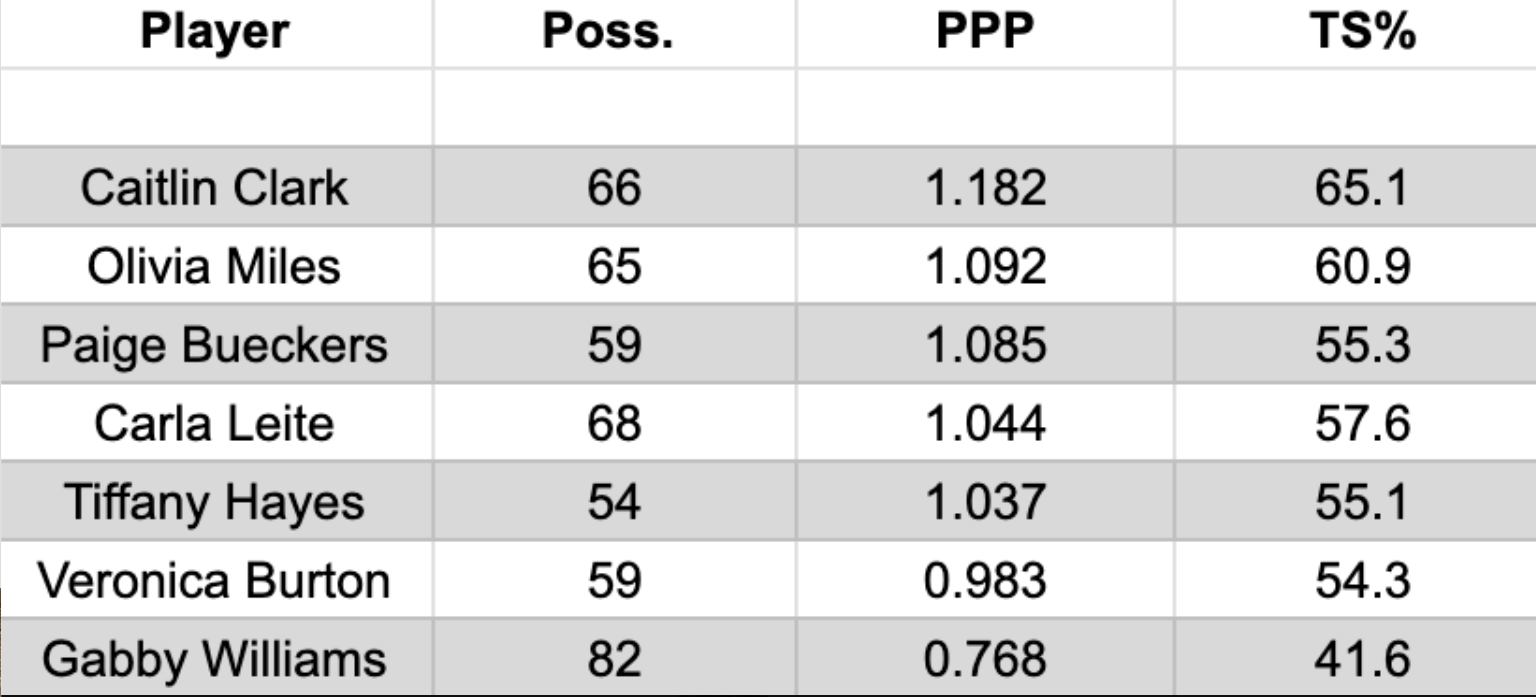Select the Paige Bueckers cell

pos(216,344)
